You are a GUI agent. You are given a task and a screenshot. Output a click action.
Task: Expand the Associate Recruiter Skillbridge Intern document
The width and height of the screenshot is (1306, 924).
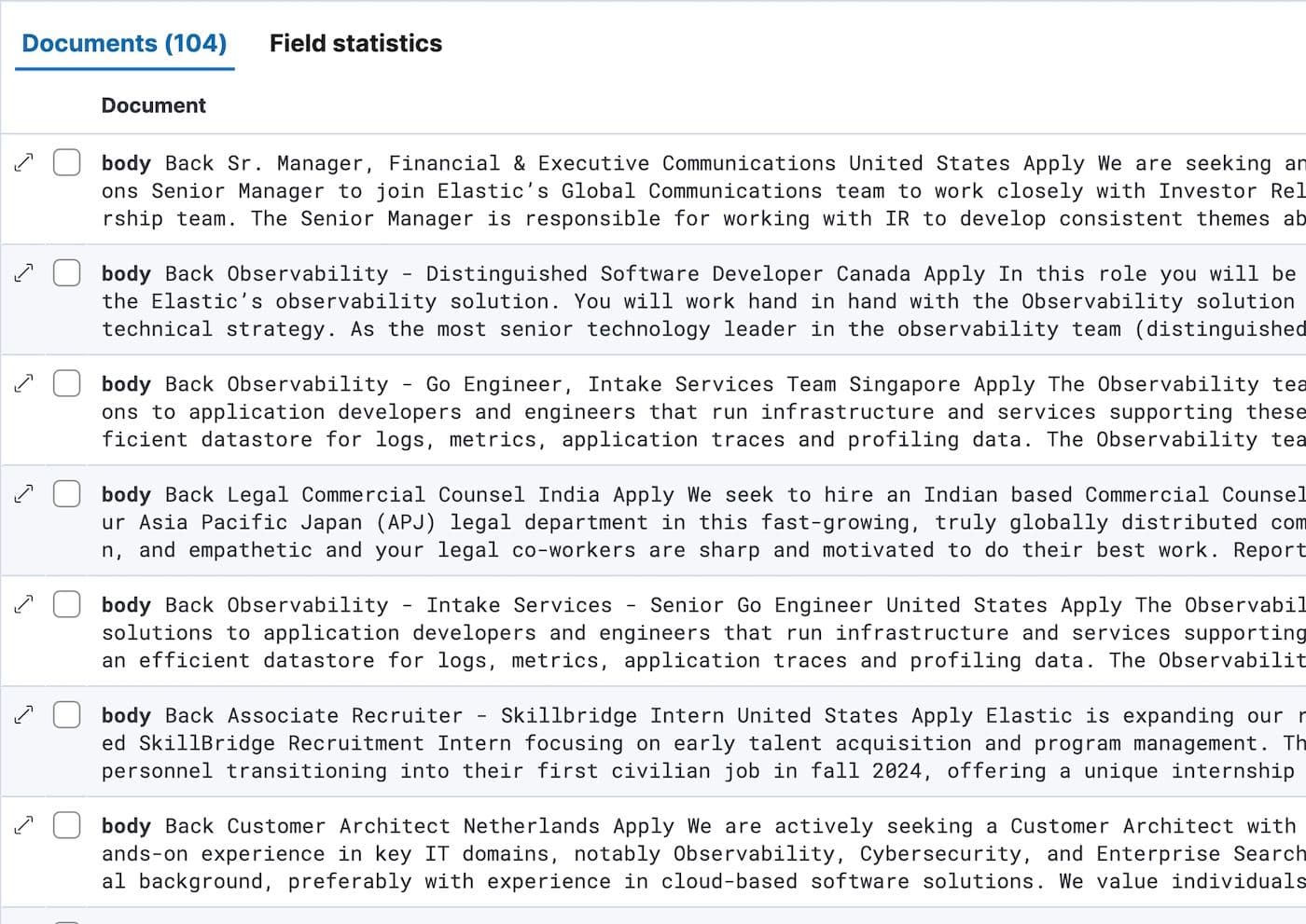click(23, 713)
